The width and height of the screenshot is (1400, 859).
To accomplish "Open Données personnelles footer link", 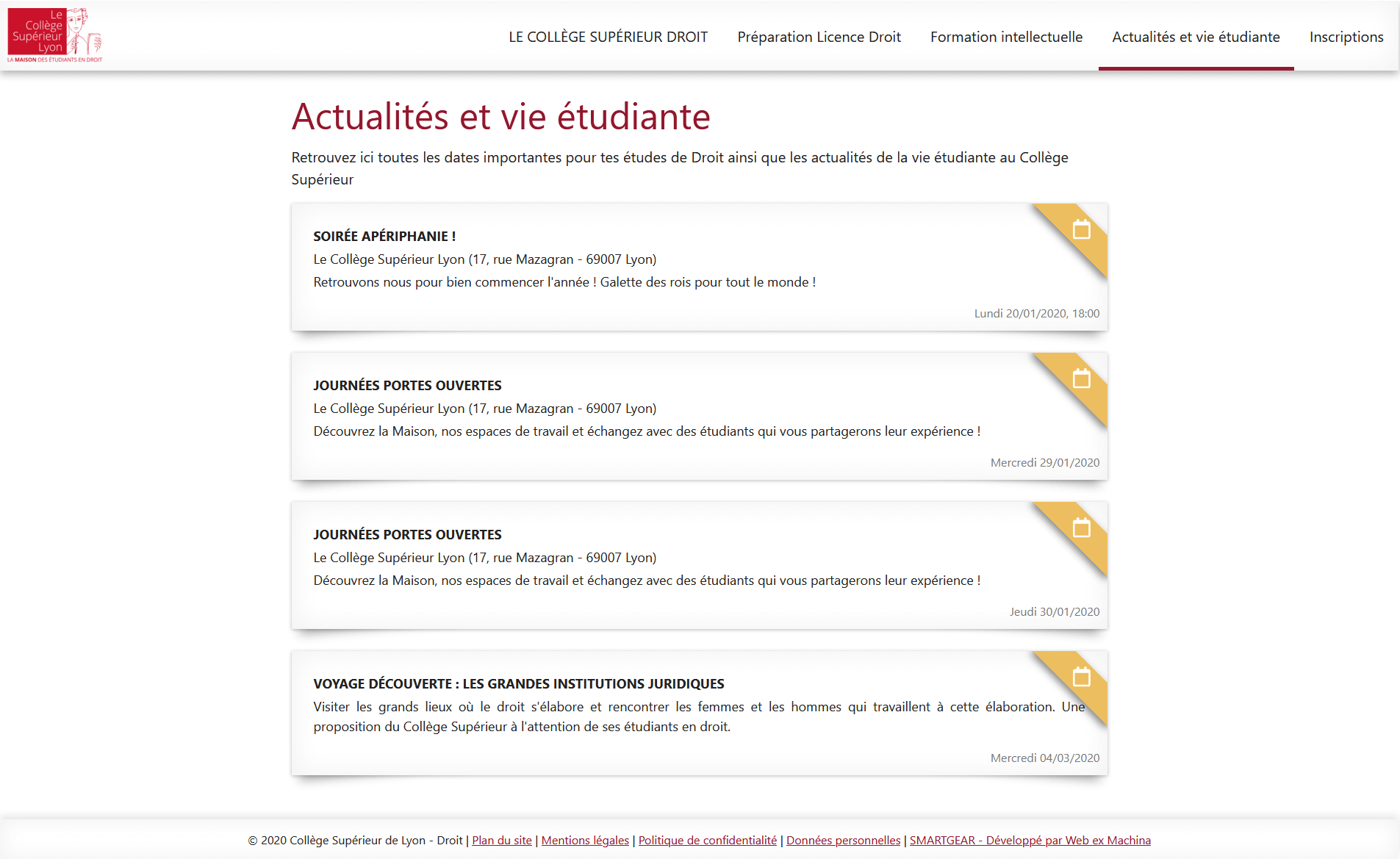I will 843,840.
